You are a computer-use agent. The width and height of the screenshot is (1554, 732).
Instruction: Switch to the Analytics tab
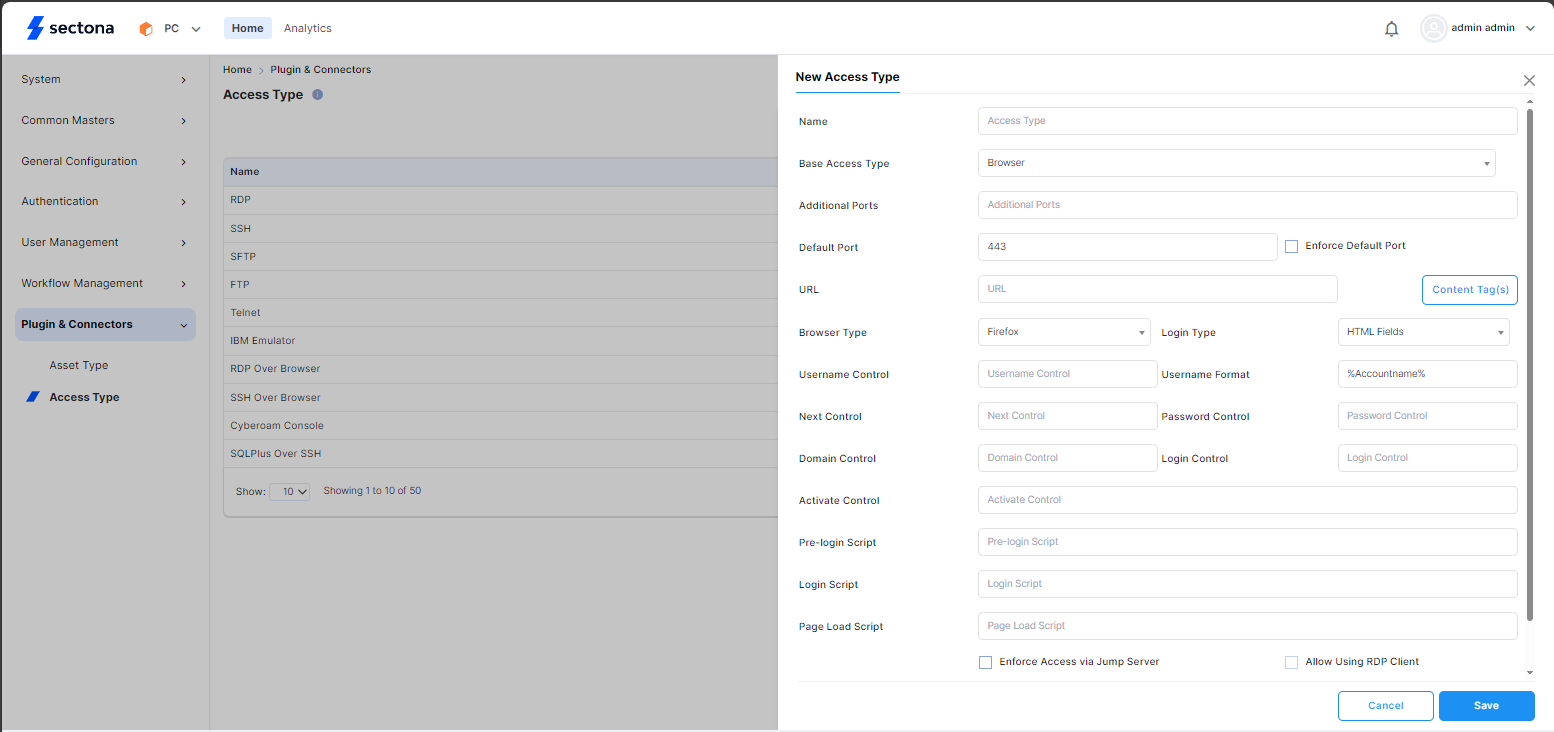coord(307,28)
